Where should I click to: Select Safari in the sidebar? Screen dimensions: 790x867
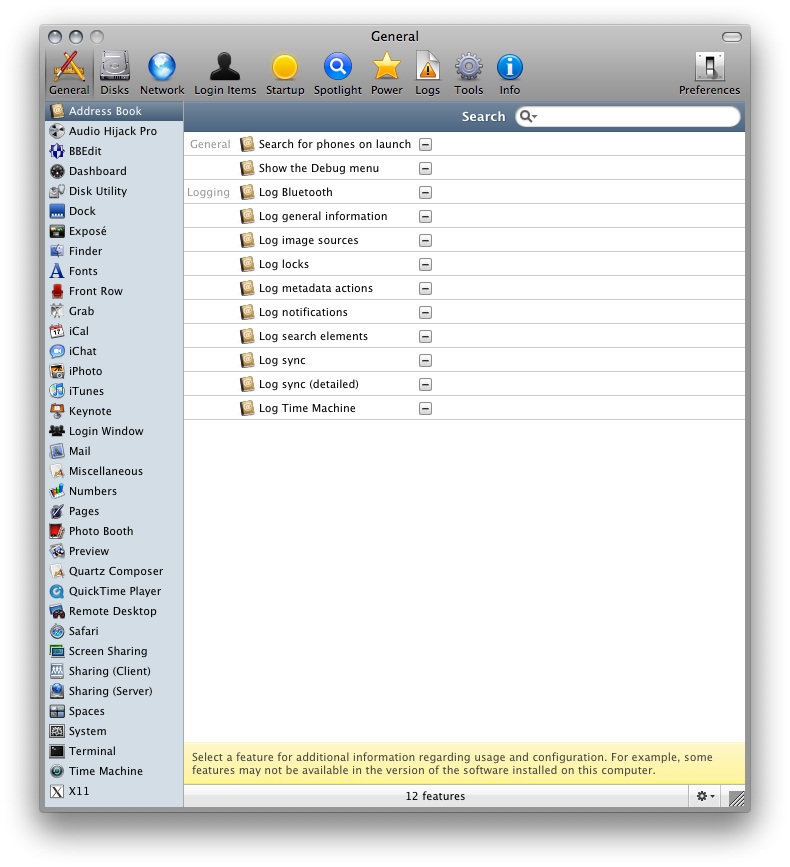[114, 631]
